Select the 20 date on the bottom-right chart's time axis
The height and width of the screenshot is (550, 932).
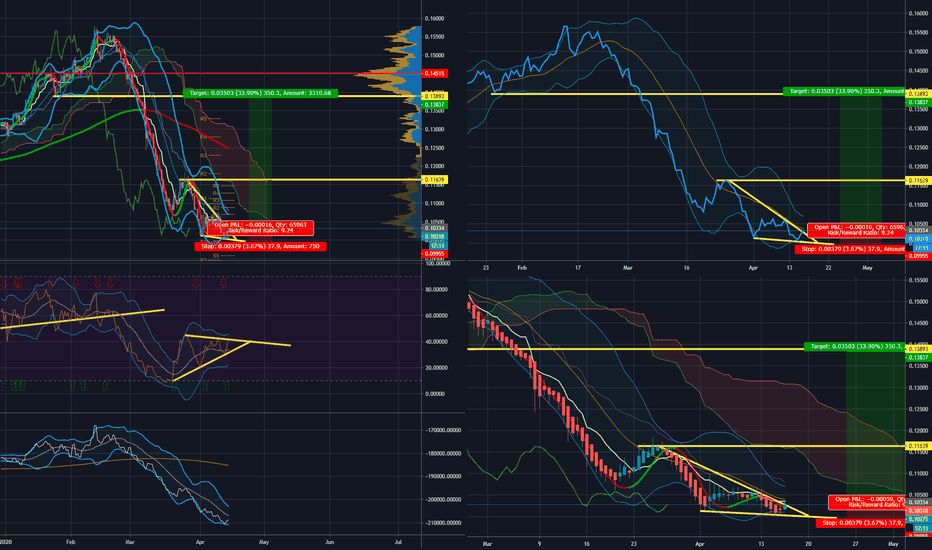808,544
